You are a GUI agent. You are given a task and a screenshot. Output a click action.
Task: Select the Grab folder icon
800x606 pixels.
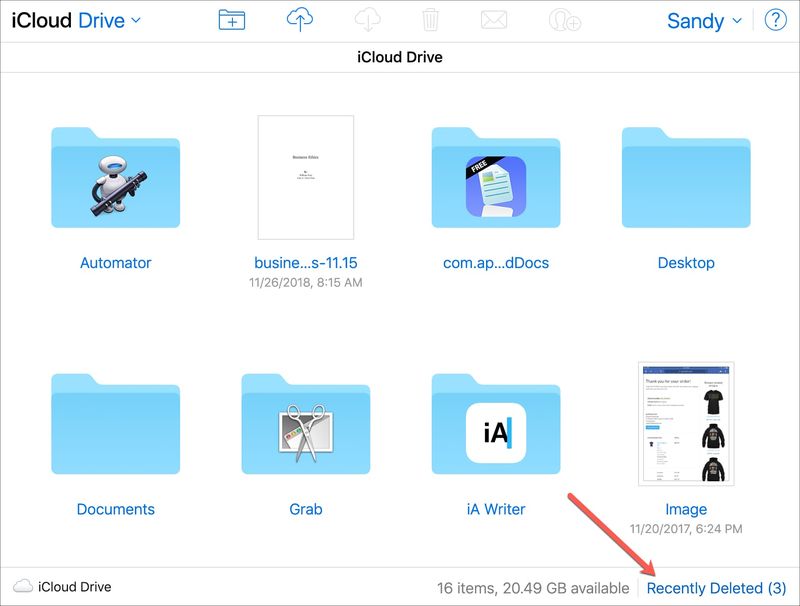pyautogui.click(x=306, y=424)
